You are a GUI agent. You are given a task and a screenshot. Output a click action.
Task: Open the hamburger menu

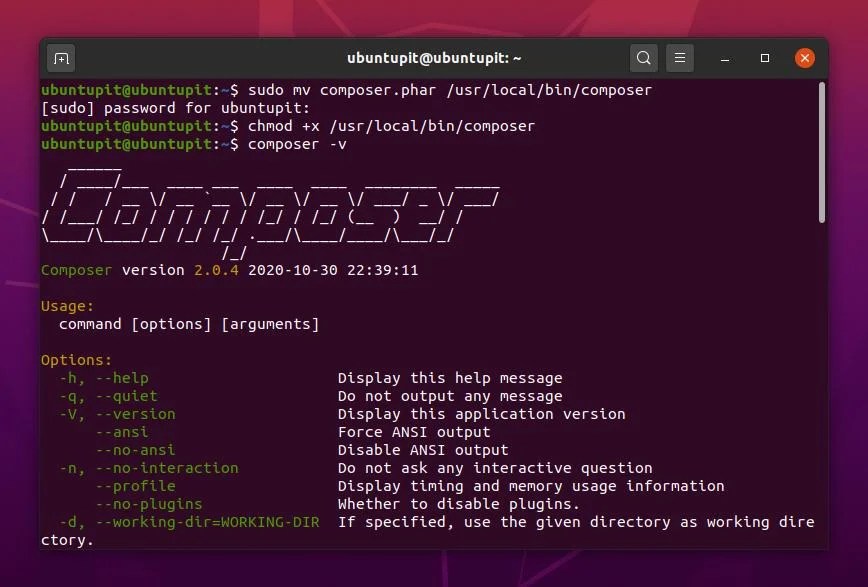coord(680,58)
